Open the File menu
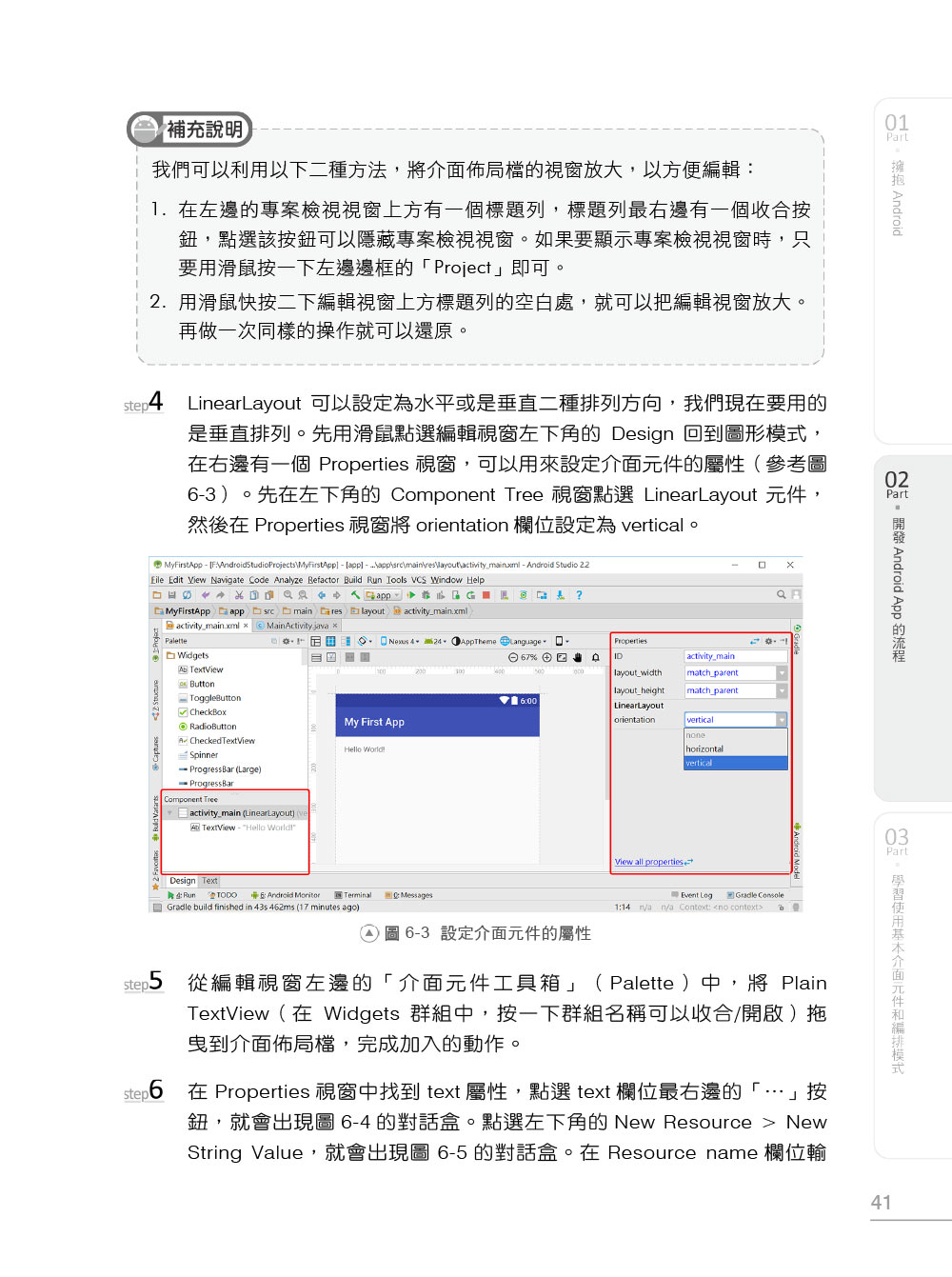Viewport: 952px width, 1277px height. coord(157,580)
